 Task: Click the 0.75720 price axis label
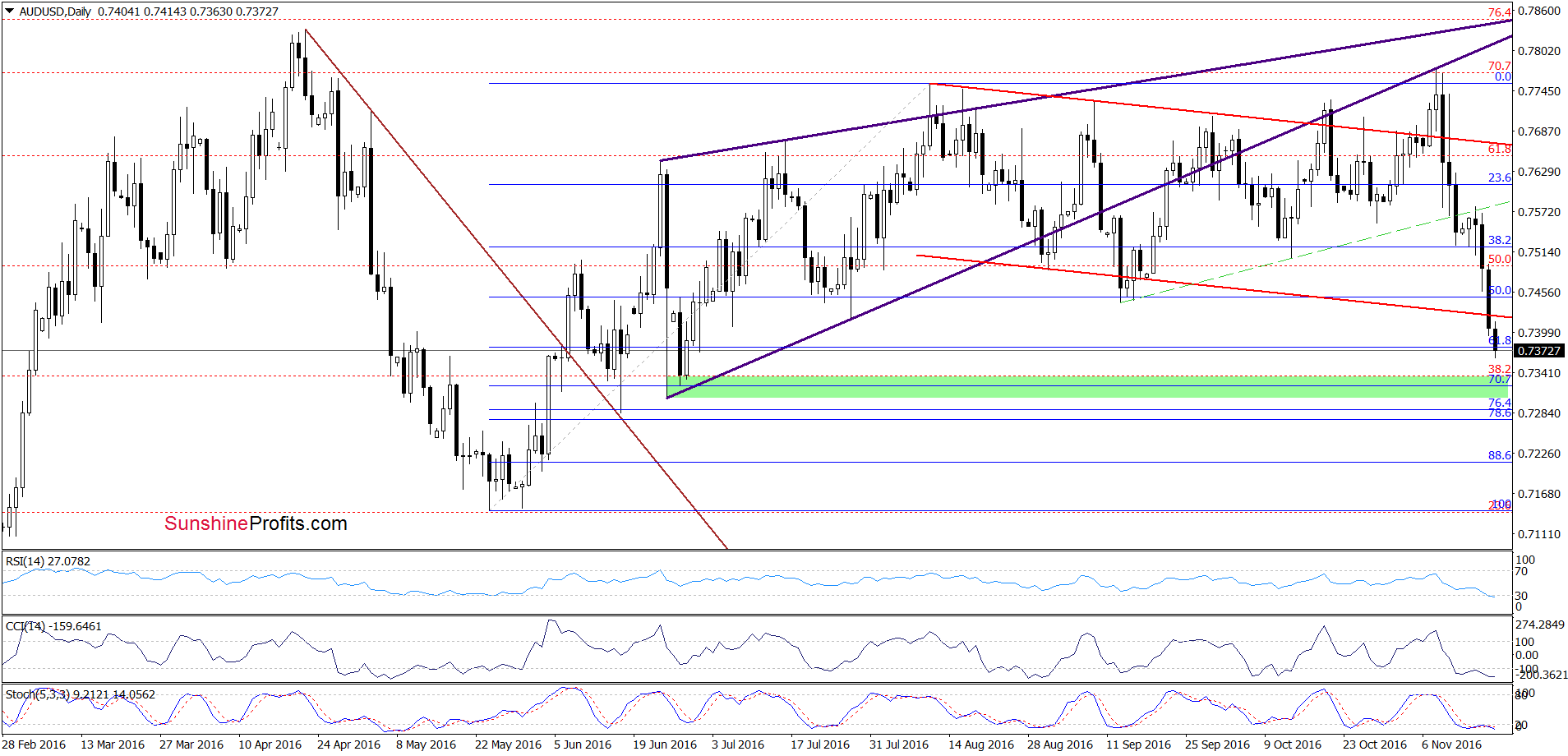1538,212
